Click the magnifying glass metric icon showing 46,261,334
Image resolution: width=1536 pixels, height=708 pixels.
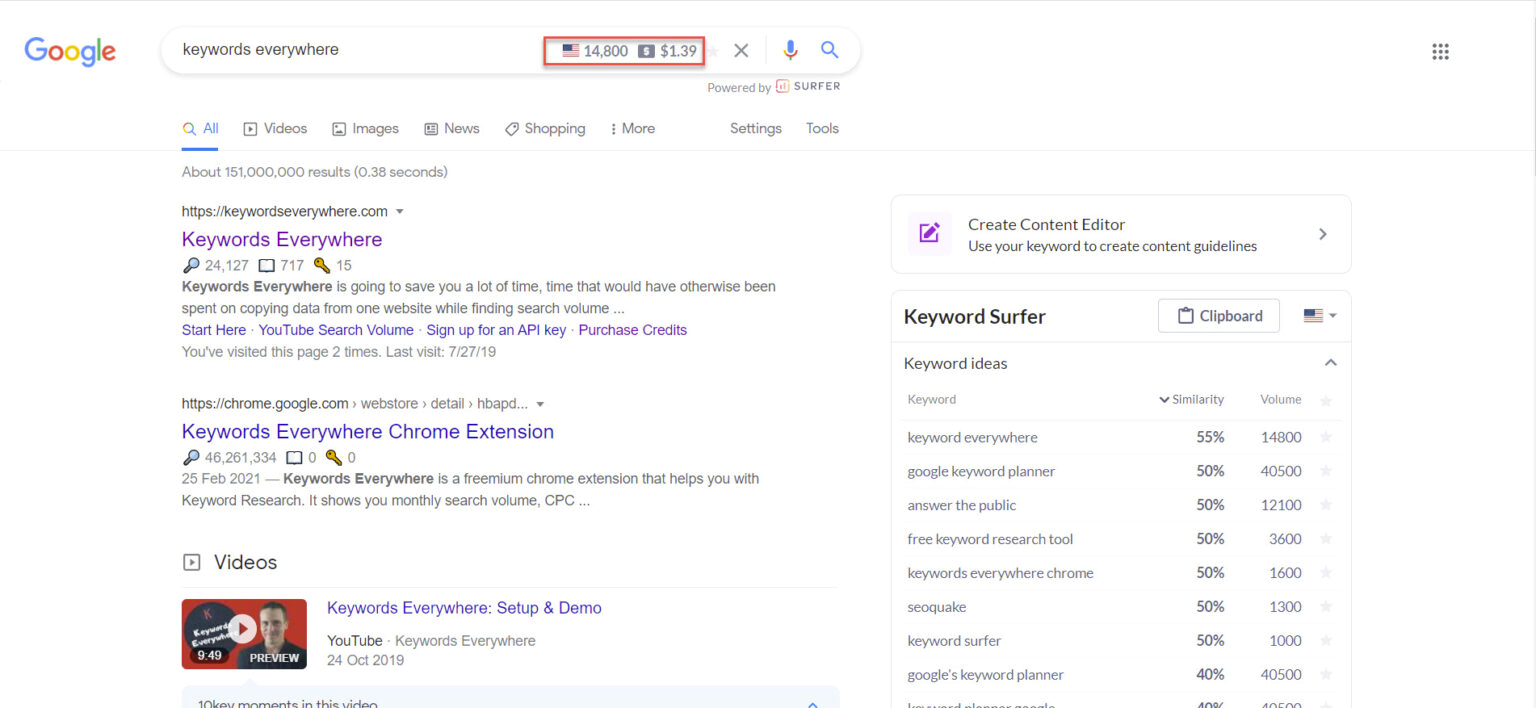(190, 457)
